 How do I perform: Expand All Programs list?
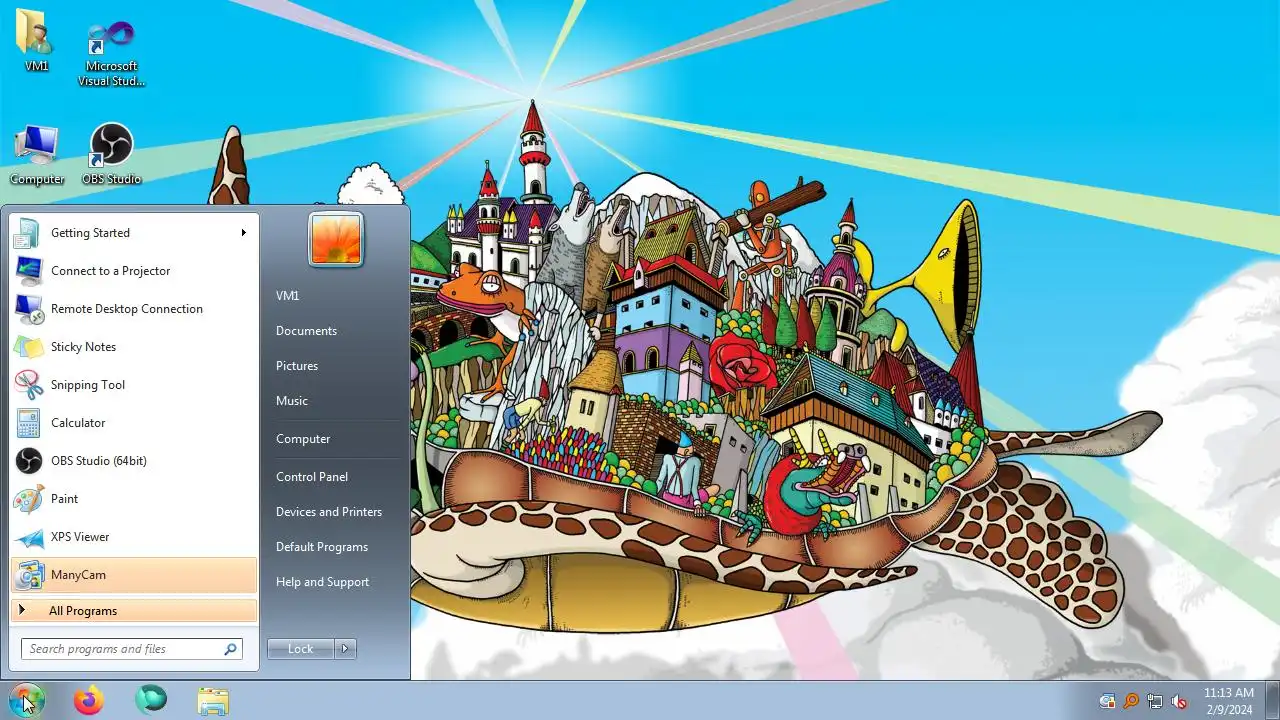point(133,611)
